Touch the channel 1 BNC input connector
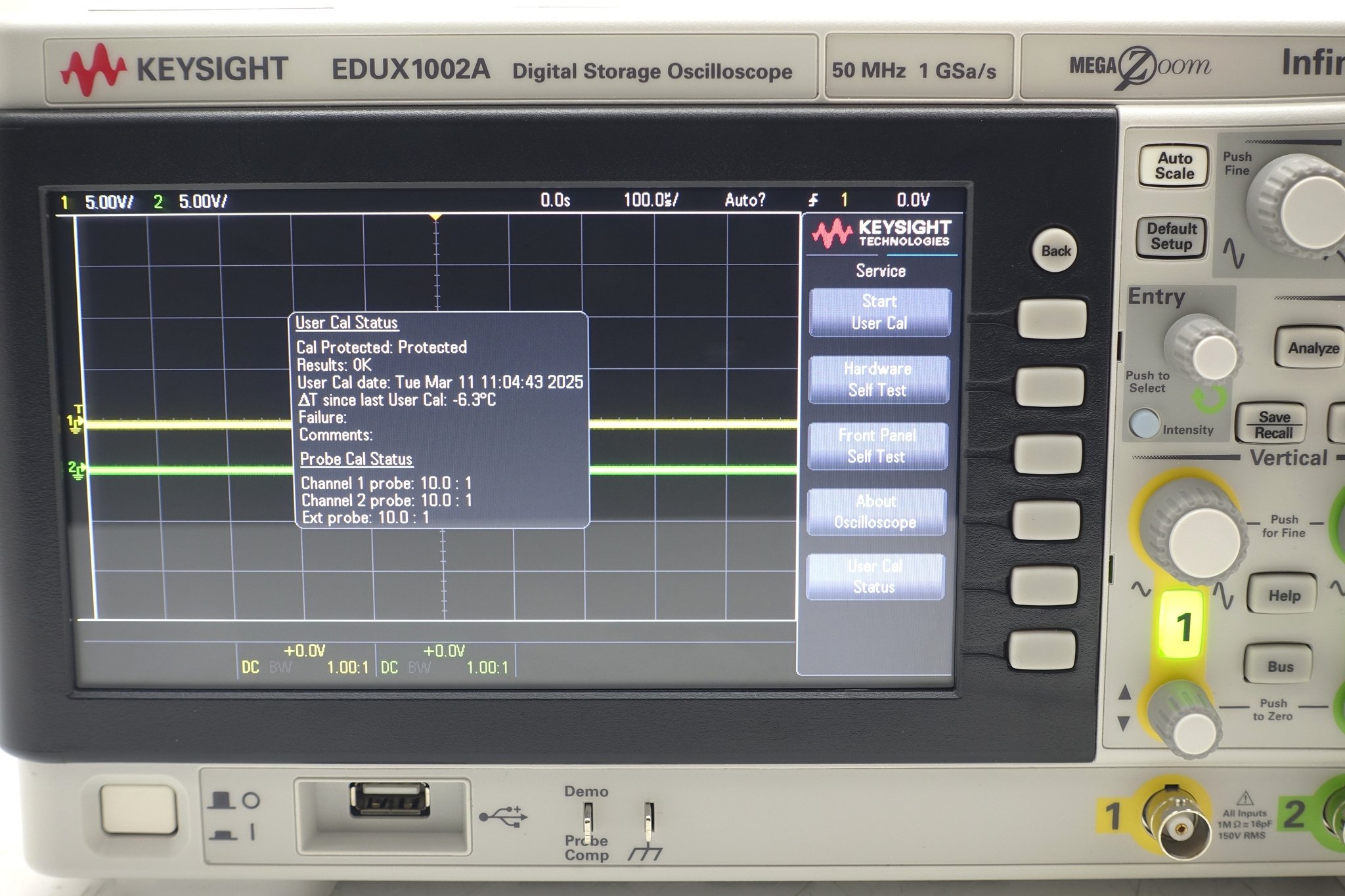The image size is (1345, 896). coord(1180,824)
